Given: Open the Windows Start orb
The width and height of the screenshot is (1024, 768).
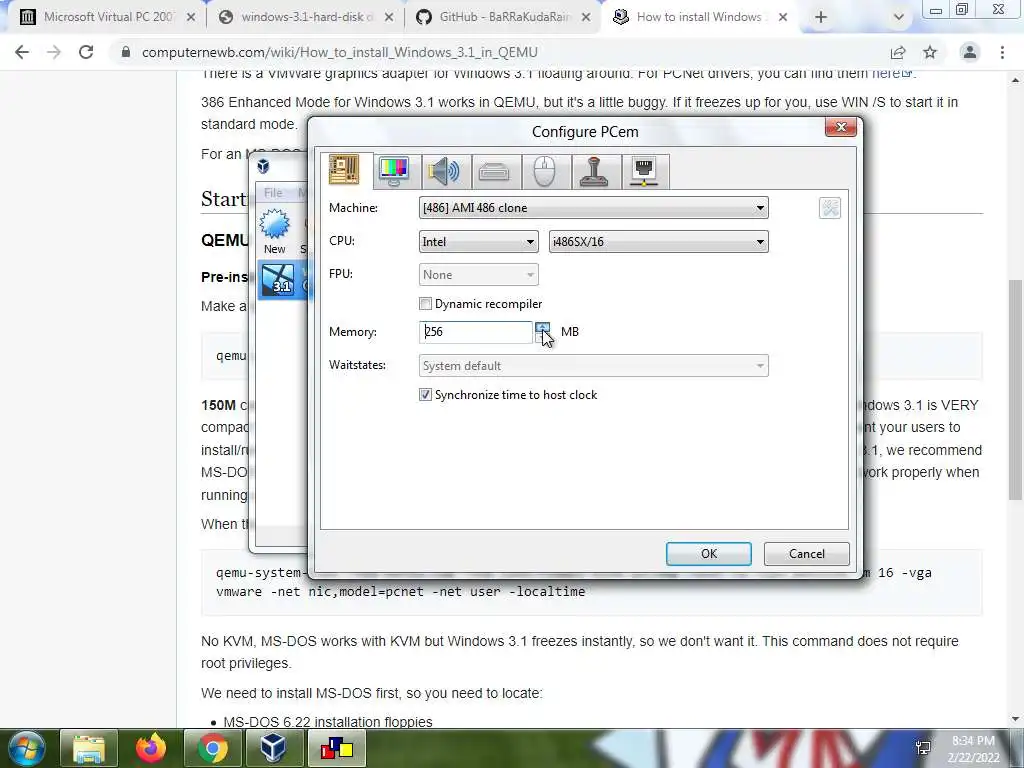Looking at the screenshot, I should [x=26, y=748].
